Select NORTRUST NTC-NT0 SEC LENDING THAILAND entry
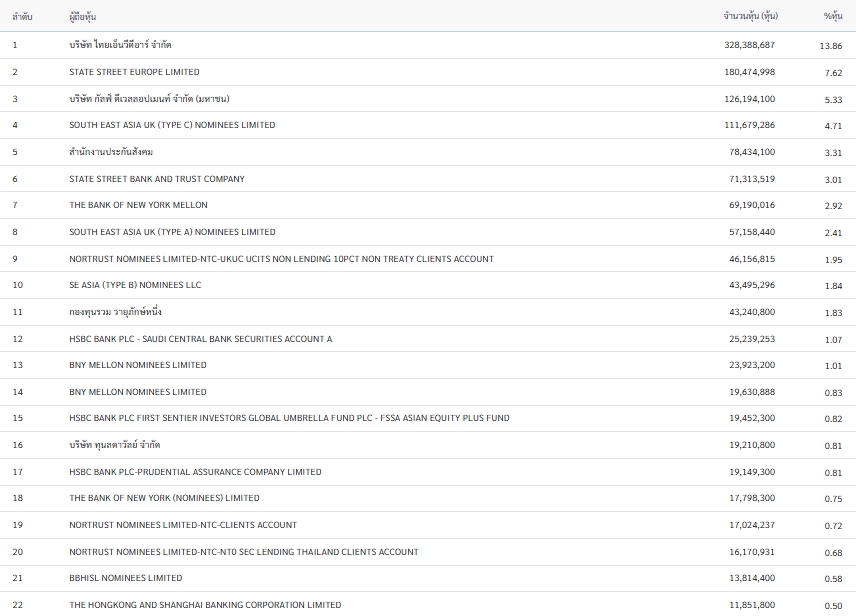 (x=244, y=552)
